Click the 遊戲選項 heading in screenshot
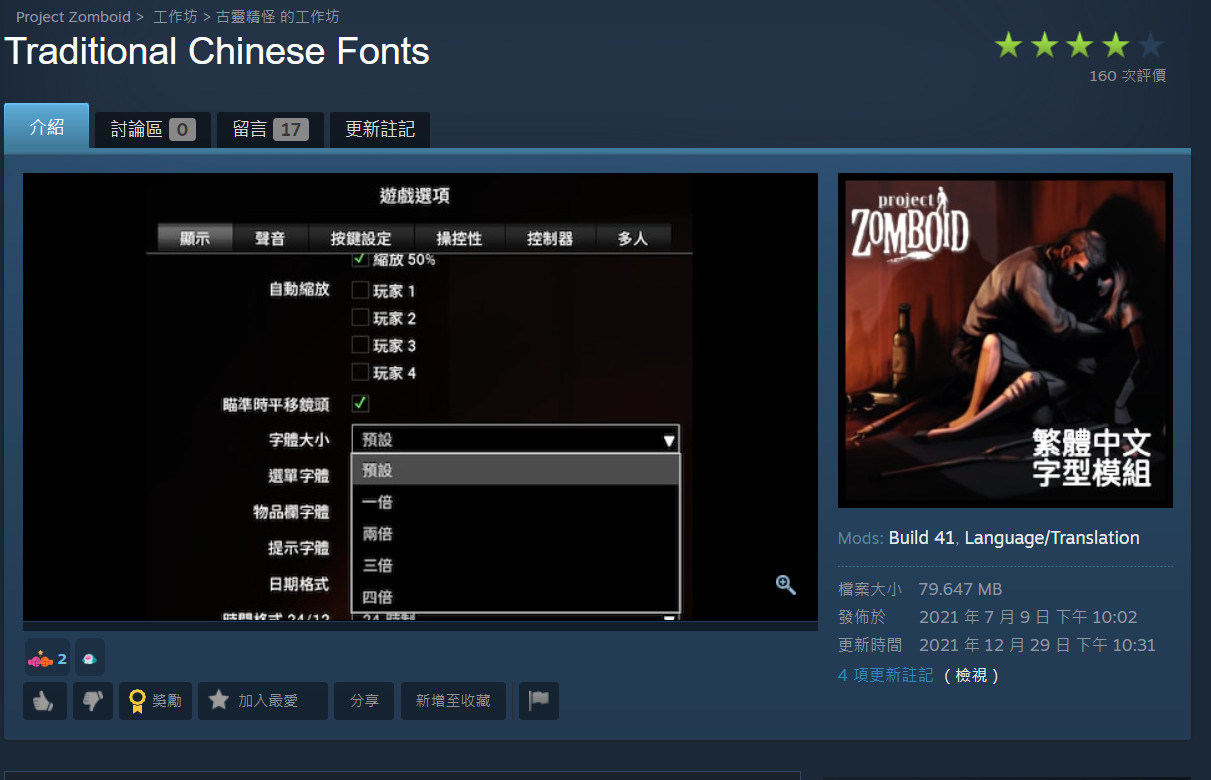The height and width of the screenshot is (780, 1211). (x=414, y=197)
